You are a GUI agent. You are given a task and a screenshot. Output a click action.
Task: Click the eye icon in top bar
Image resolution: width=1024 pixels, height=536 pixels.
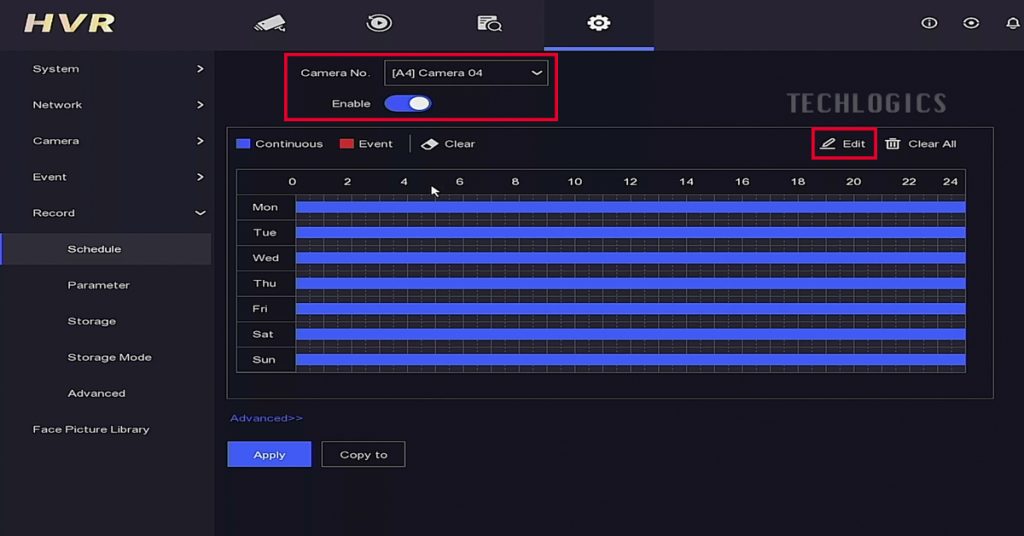pos(971,23)
